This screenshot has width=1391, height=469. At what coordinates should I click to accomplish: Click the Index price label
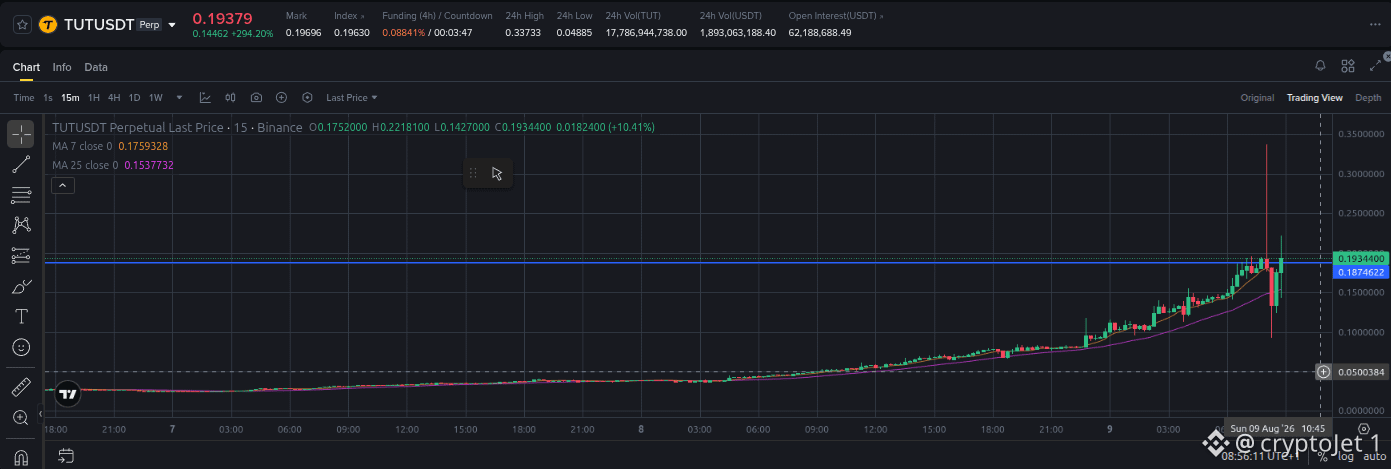[349, 16]
